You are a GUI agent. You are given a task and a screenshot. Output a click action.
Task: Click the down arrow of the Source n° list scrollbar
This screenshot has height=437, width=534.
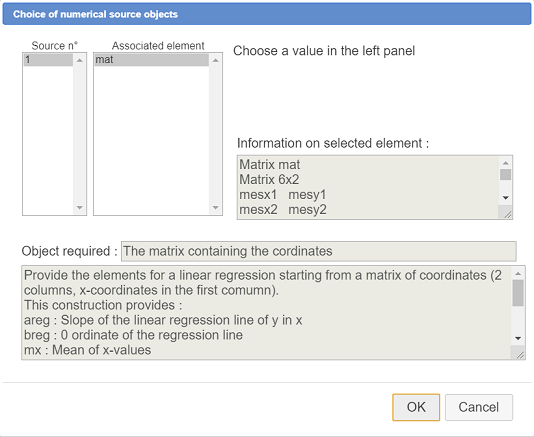click(x=80, y=207)
